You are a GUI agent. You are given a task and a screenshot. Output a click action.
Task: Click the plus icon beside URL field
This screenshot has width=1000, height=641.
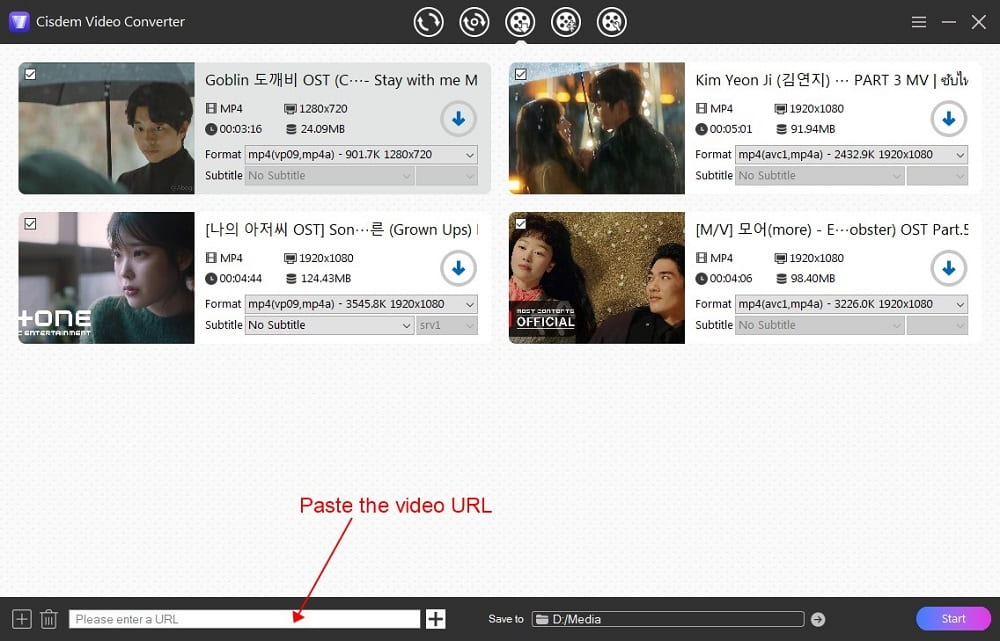(435, 618)
